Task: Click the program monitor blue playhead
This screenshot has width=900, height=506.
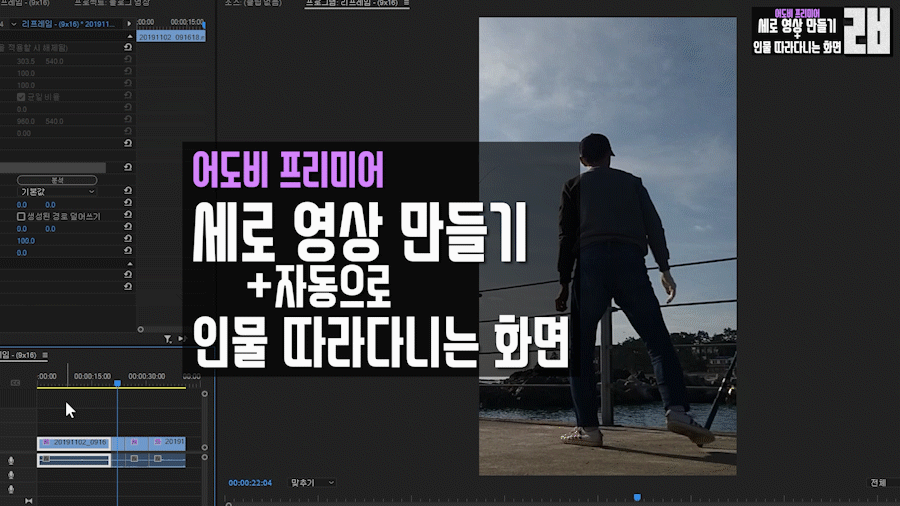Action: tap(637, 497)
